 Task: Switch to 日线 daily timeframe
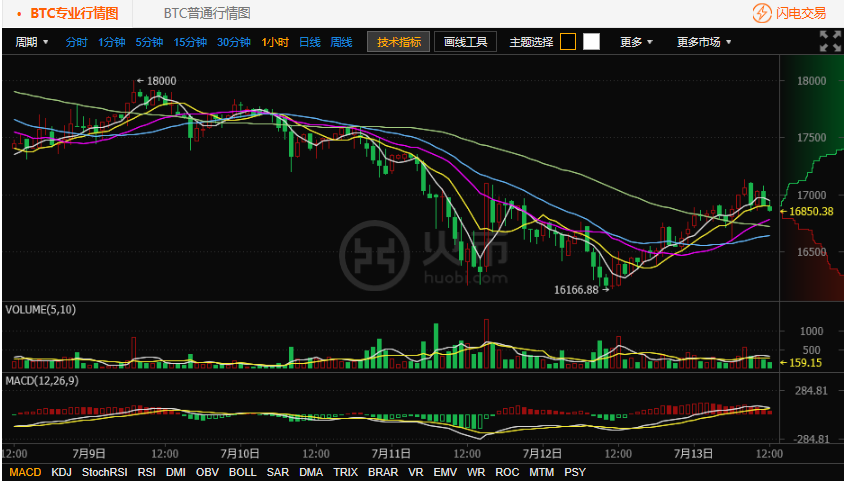(x=310, y=42)
